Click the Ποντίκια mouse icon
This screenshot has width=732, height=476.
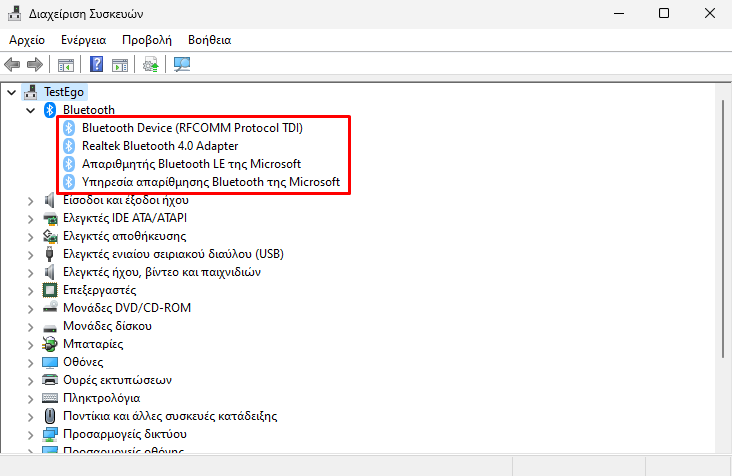(49, 416)
